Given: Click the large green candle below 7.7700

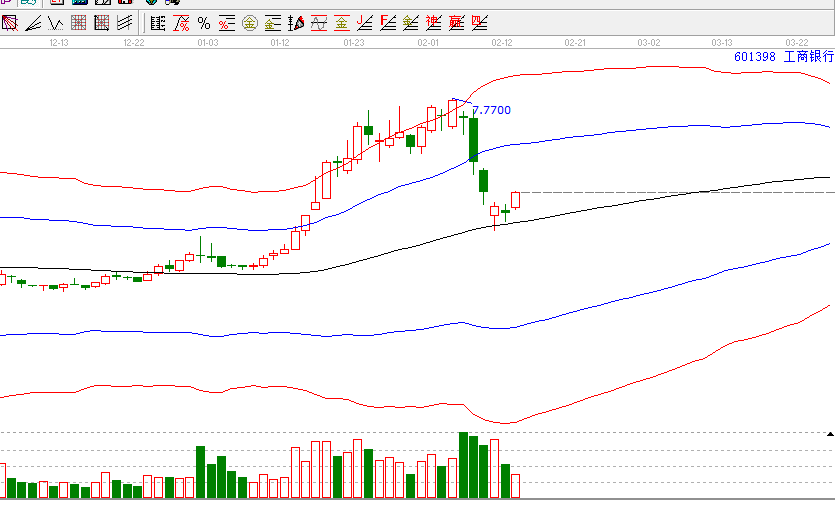Looking at the screenshot, I should click(x=473, y=140).
